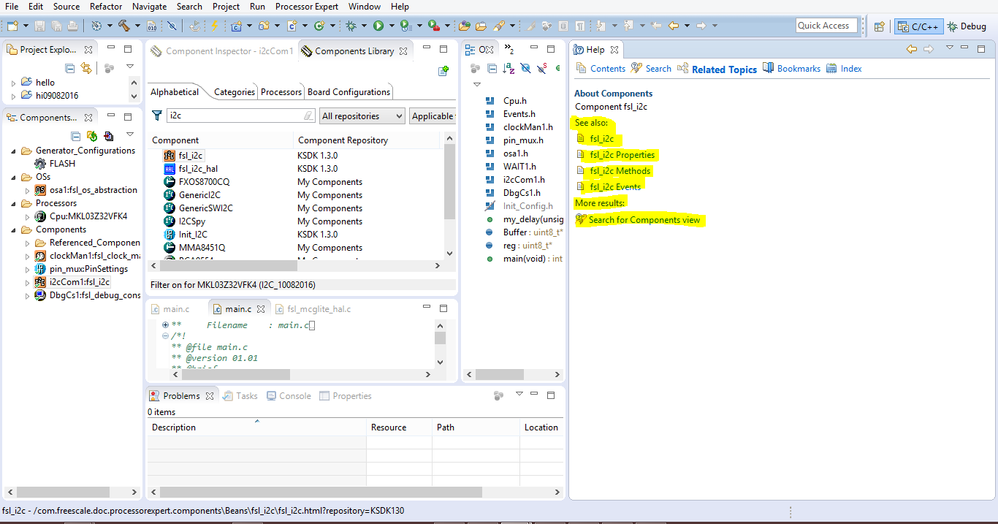This screenshot has height=524, width=998.
Task: Click Collapse All icon in Project Explorer
Action: click(70, 67)
